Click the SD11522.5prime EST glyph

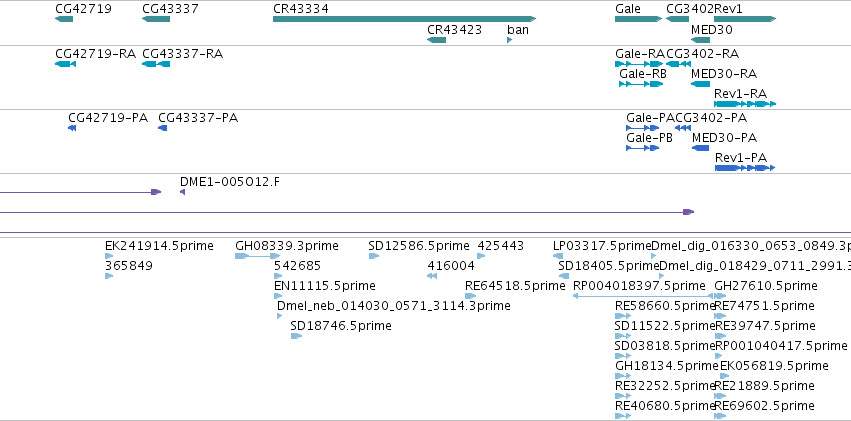623,336
